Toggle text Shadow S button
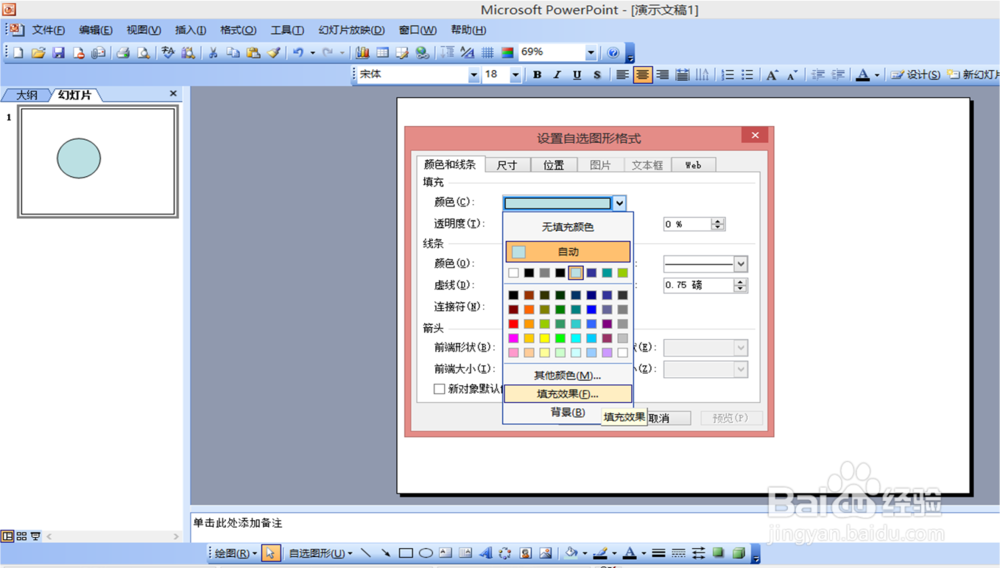The height and width of the screenshot is (568, 1000). [597, 75]
